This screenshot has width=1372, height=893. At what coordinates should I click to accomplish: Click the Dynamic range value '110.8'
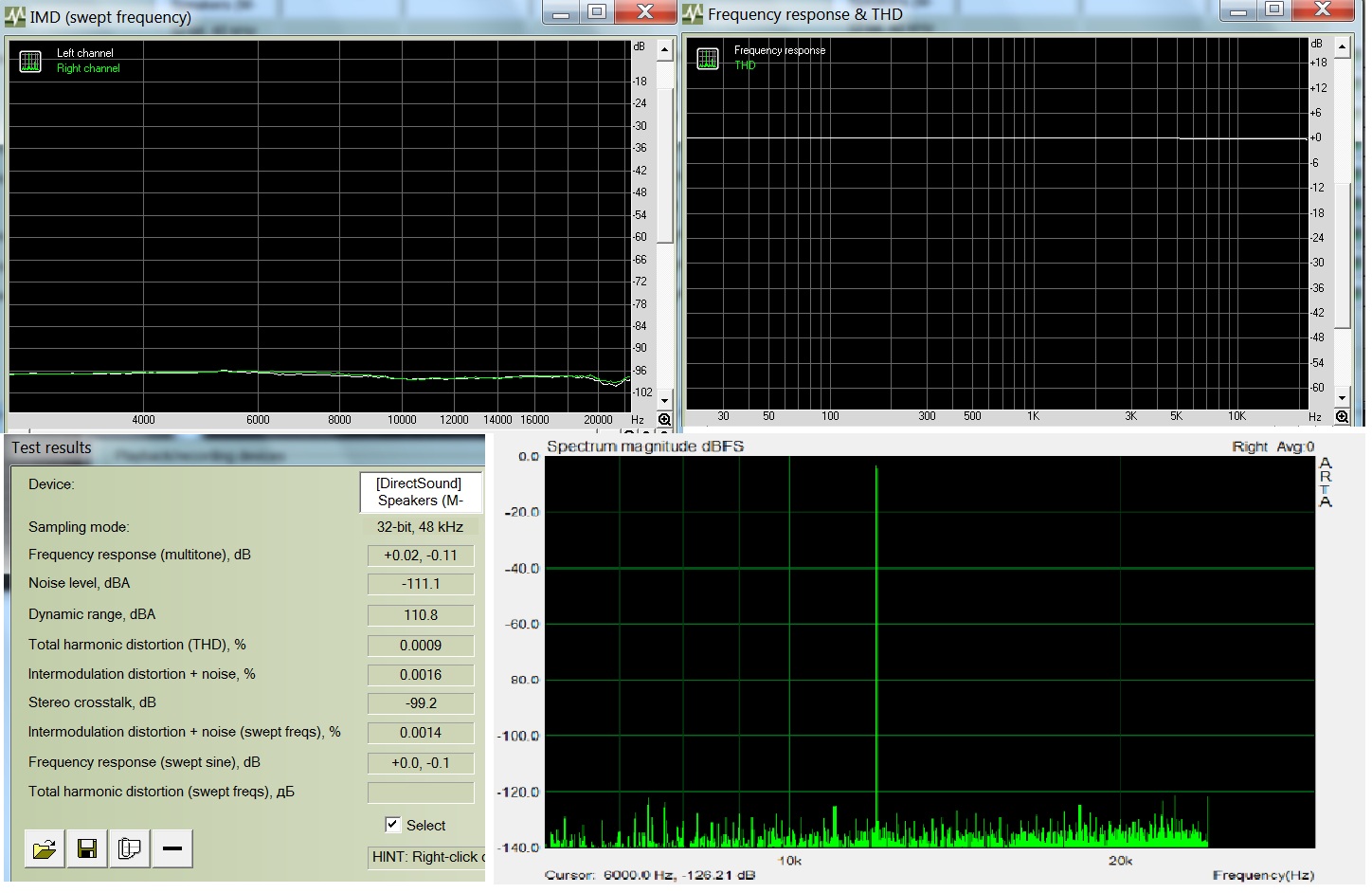[x=421, y=615]
